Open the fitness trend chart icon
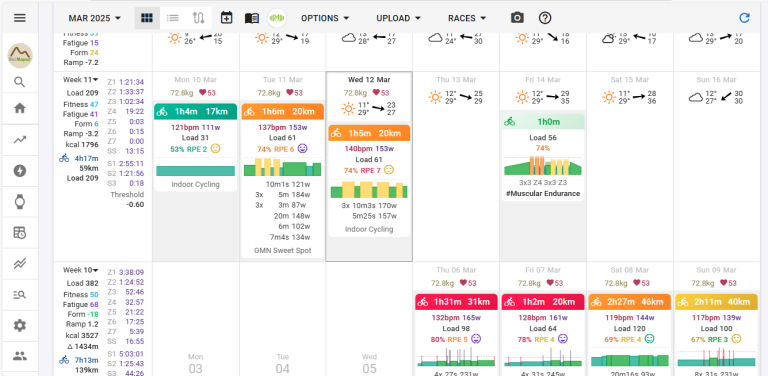The image size is (768, 376). (20, 140)
